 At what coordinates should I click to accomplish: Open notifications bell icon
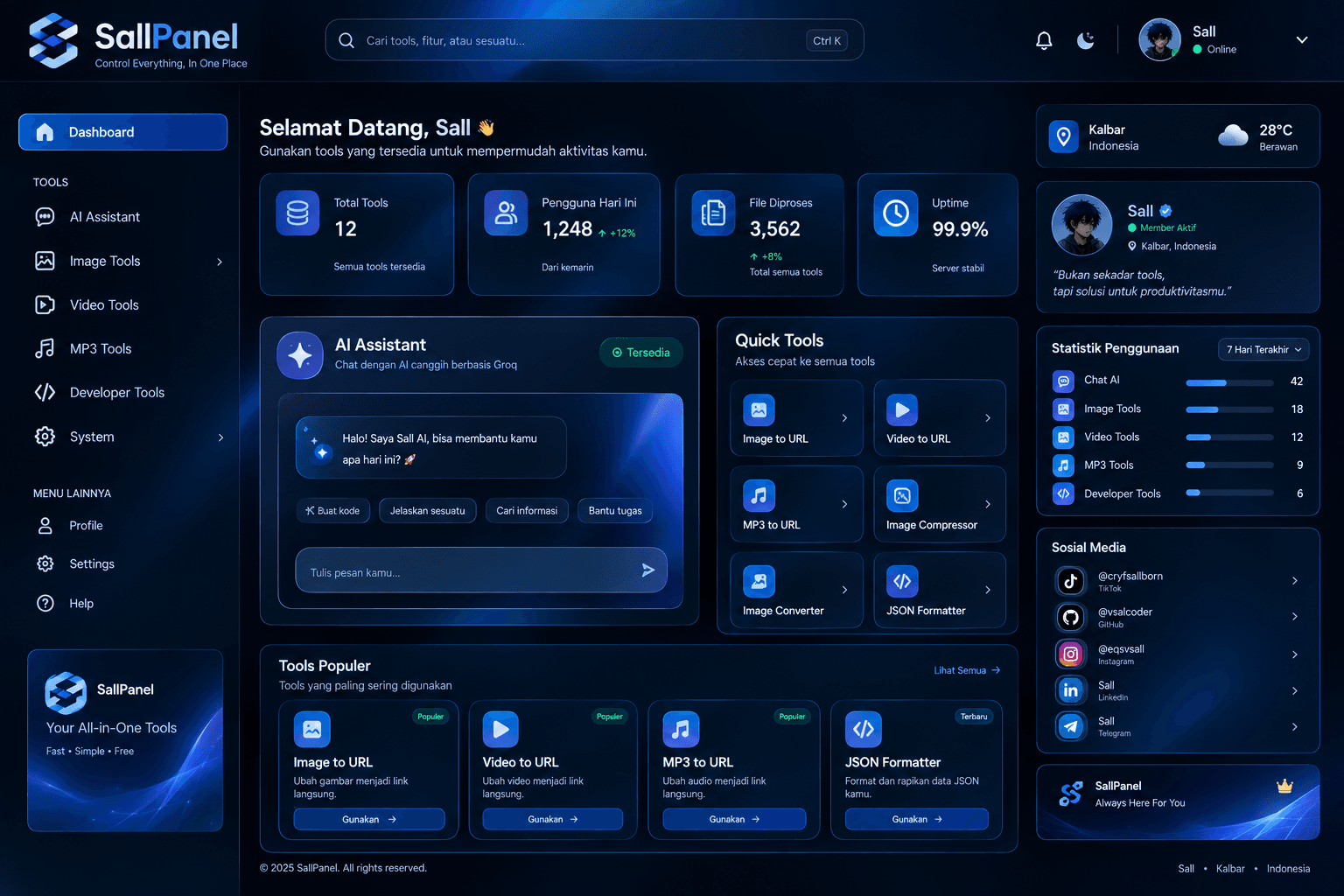click(1044, 40)
